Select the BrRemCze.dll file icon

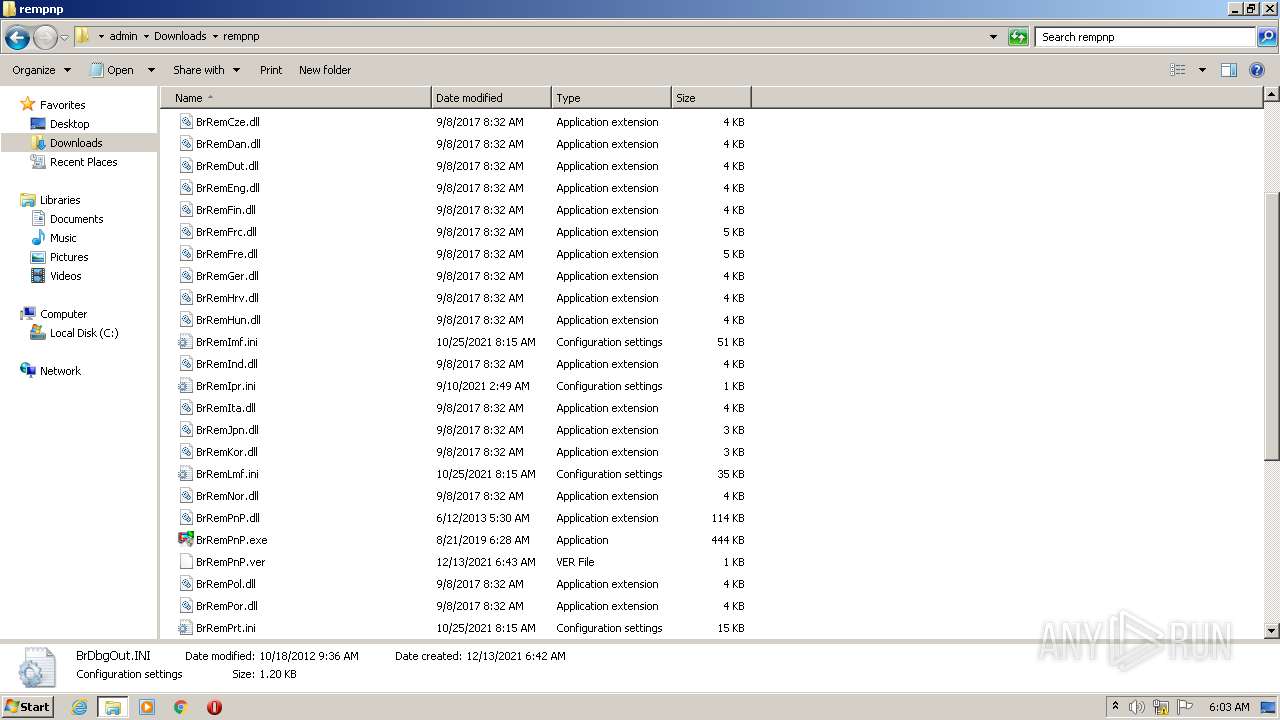(x=185, y=122)
